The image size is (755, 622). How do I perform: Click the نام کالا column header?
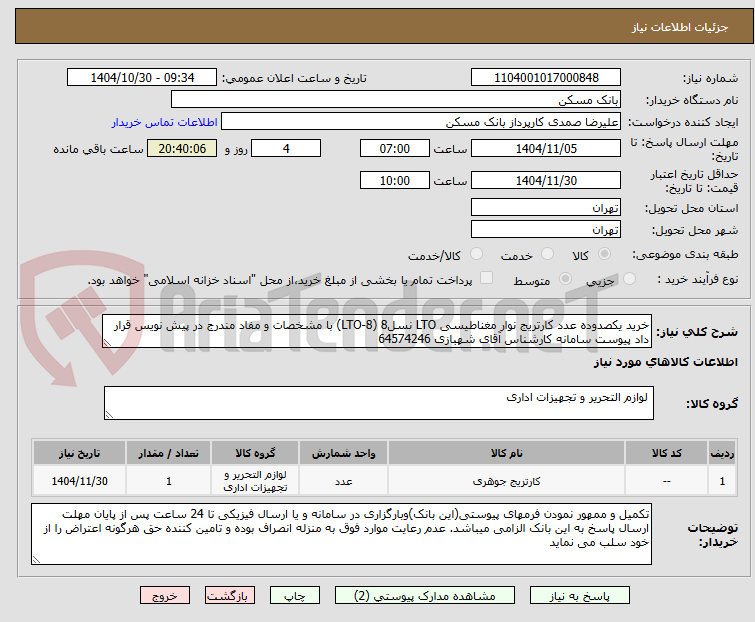[x=507, y=453]
